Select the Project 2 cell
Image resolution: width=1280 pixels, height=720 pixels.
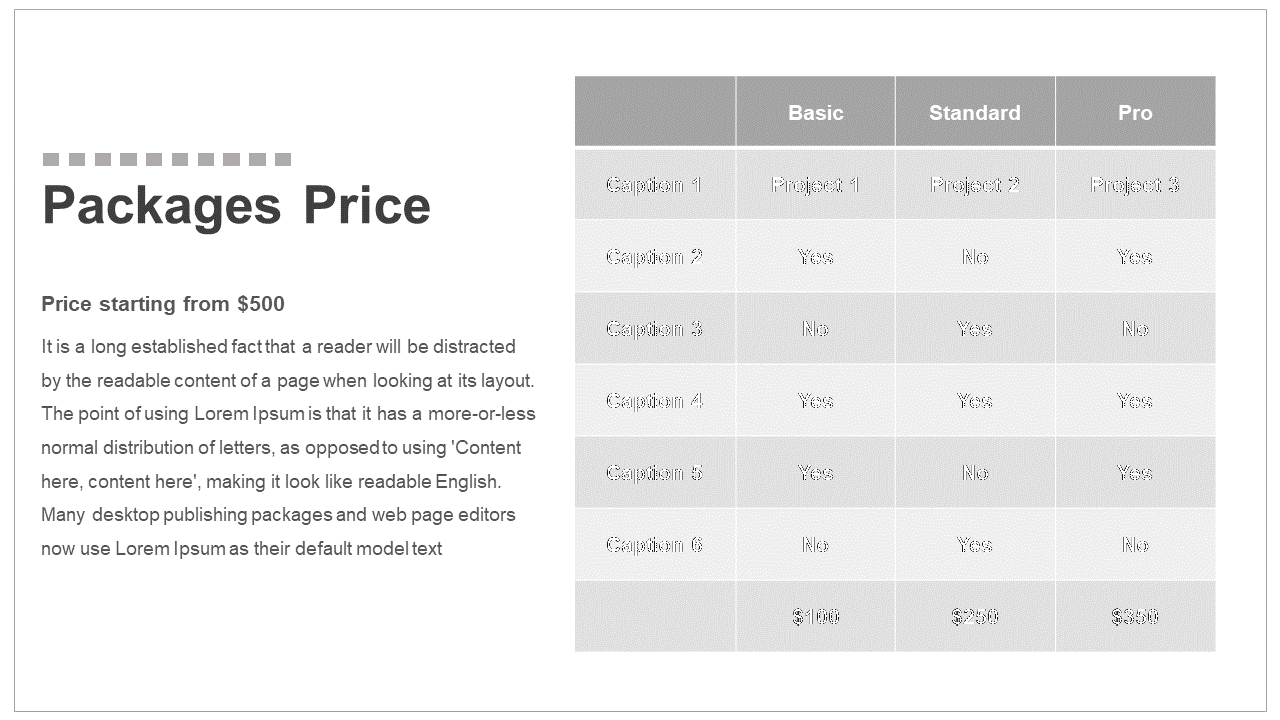point(975,185)
